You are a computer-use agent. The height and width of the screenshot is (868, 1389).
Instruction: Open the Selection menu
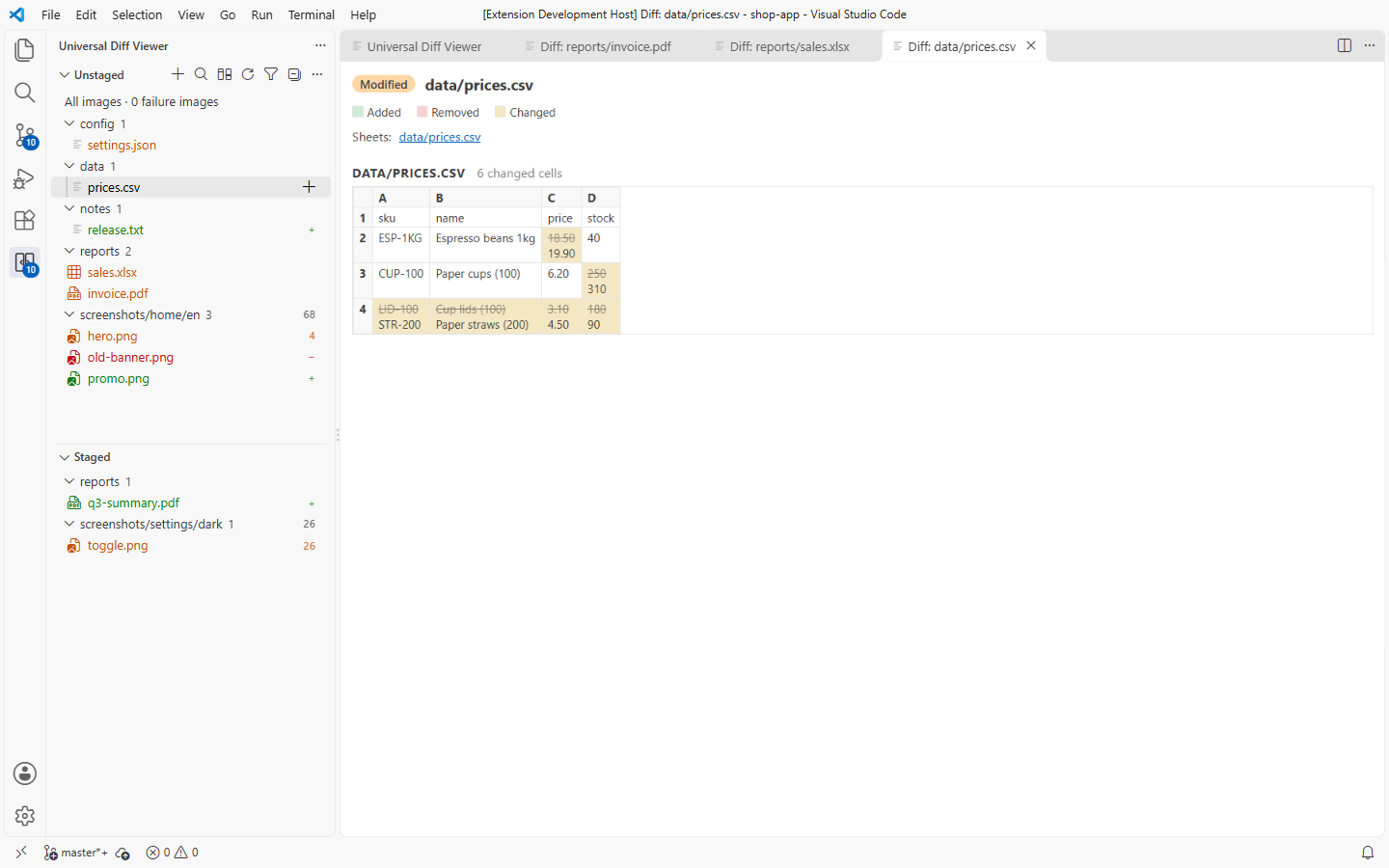click(137, 14)
